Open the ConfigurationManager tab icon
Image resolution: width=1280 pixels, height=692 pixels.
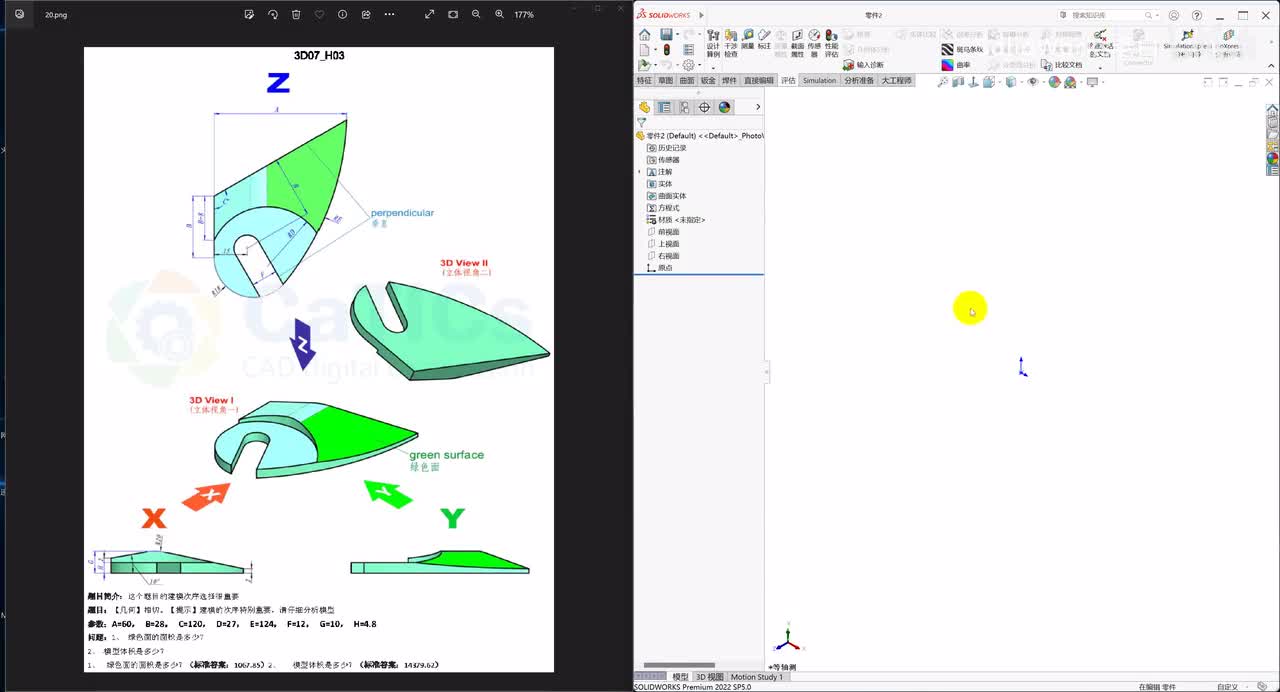[x=684, y=107]
